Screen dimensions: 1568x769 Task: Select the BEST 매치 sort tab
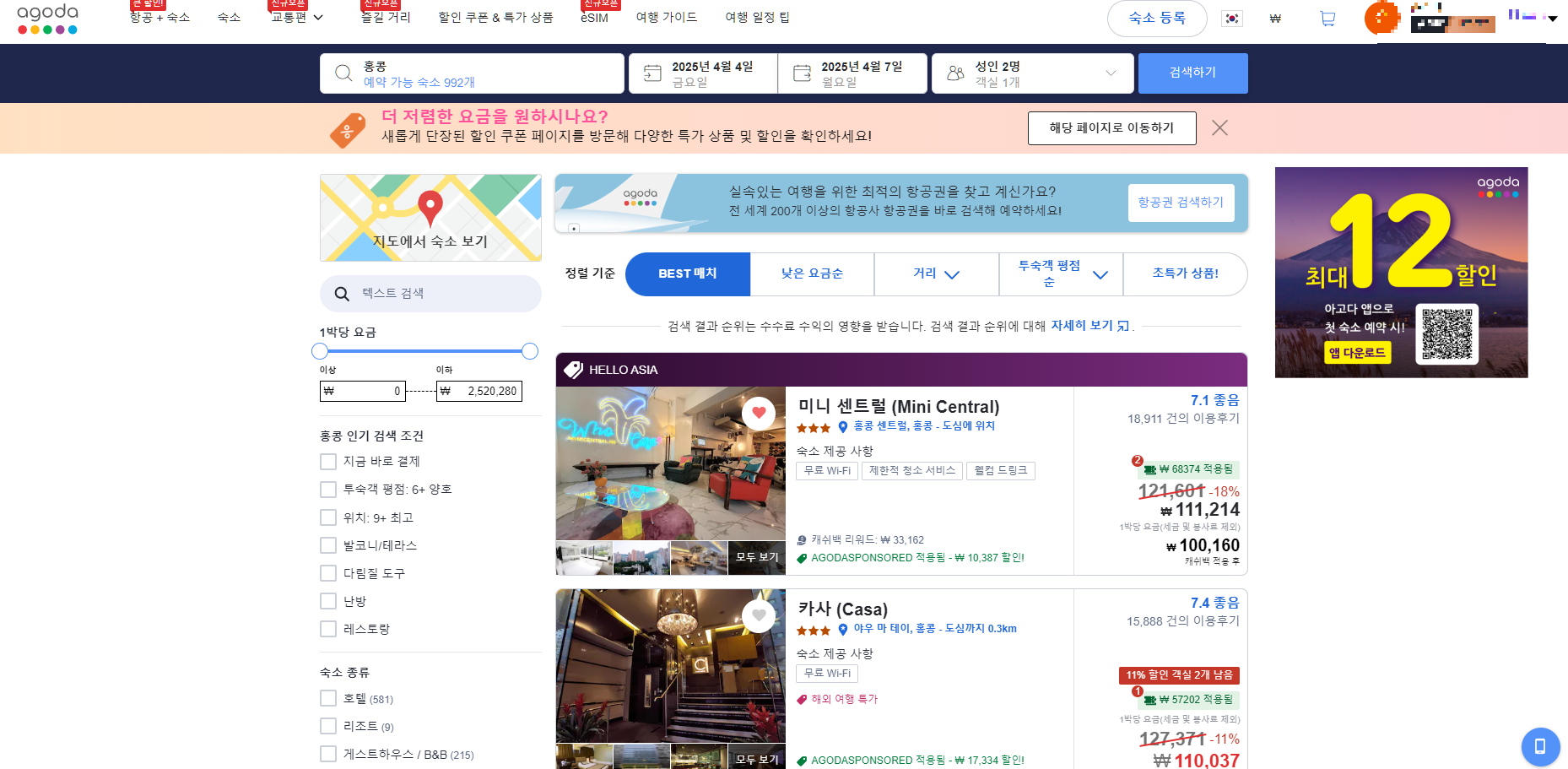(x=688, y=274)
